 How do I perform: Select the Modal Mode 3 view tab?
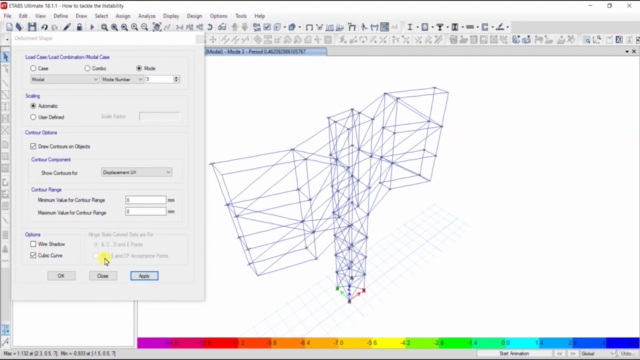click(265, 51)
